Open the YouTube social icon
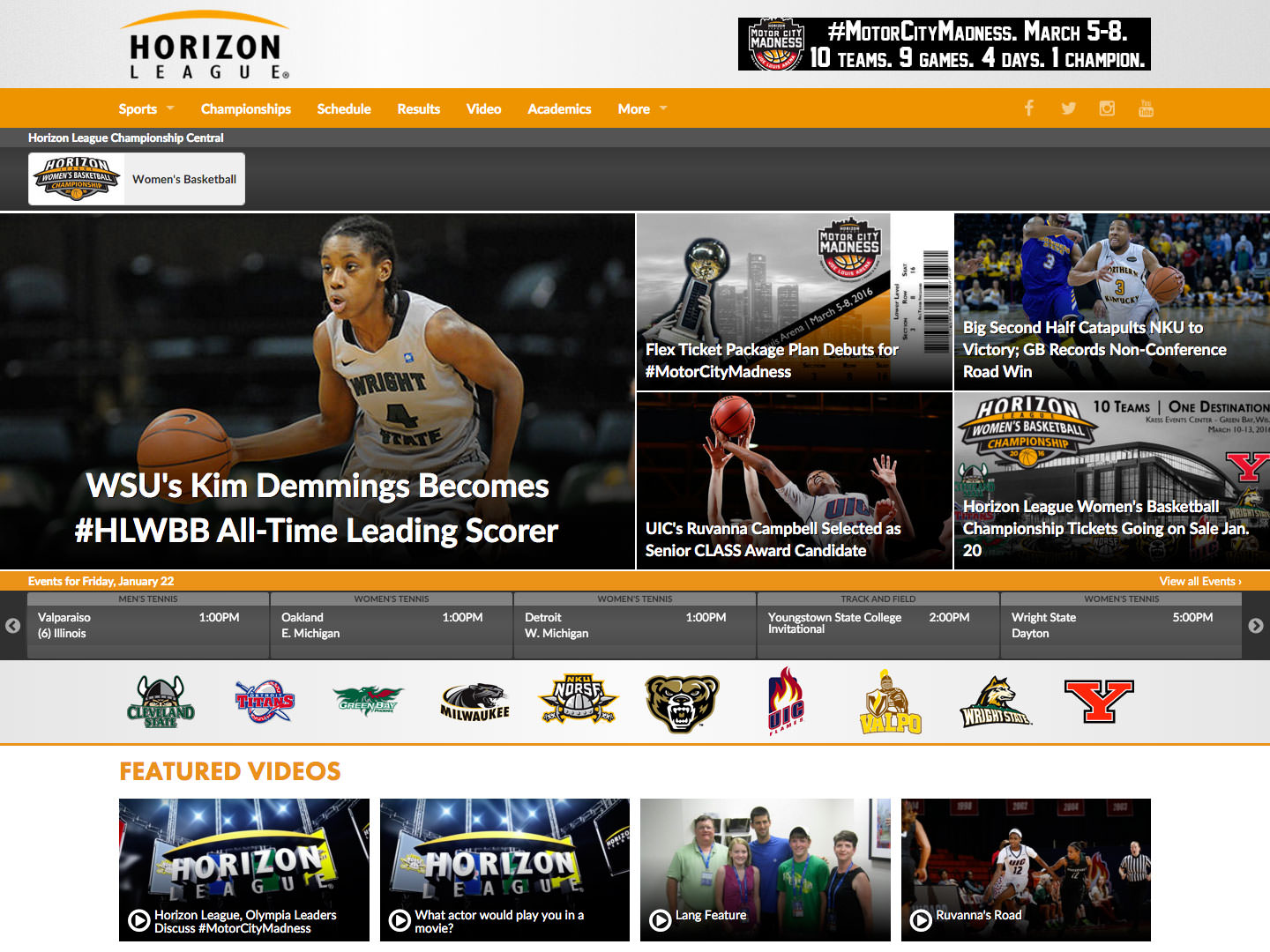This screenshot has width=1270, height=952. (1146, 108)
